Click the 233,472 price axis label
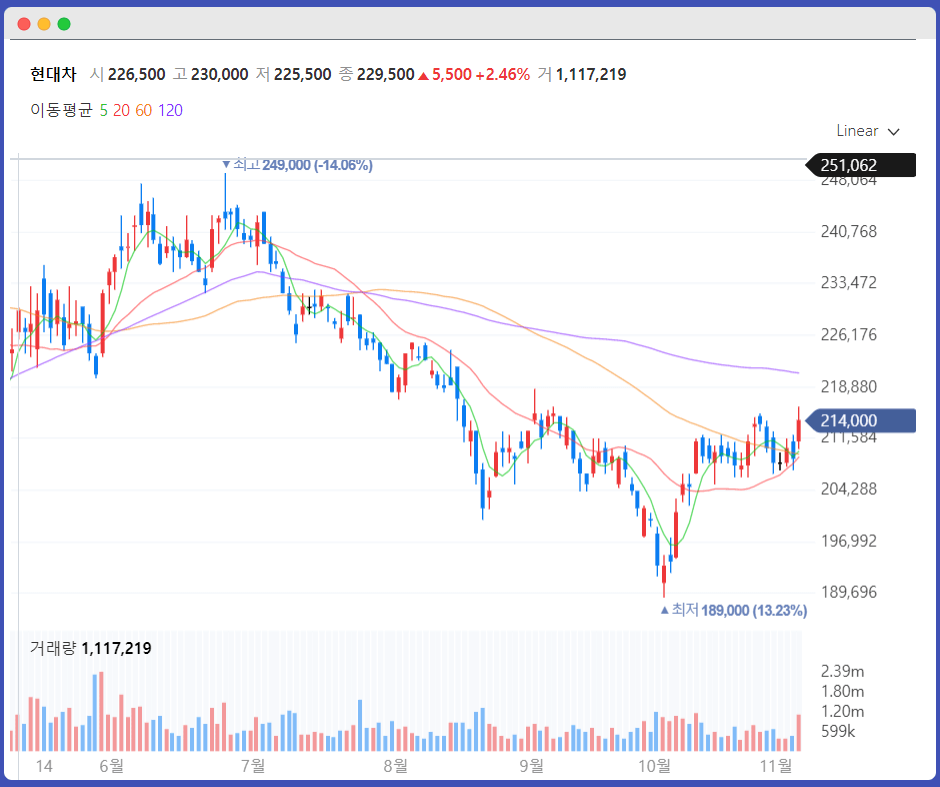This screenshot has width=940, height=787. click(x=848, y=282)
